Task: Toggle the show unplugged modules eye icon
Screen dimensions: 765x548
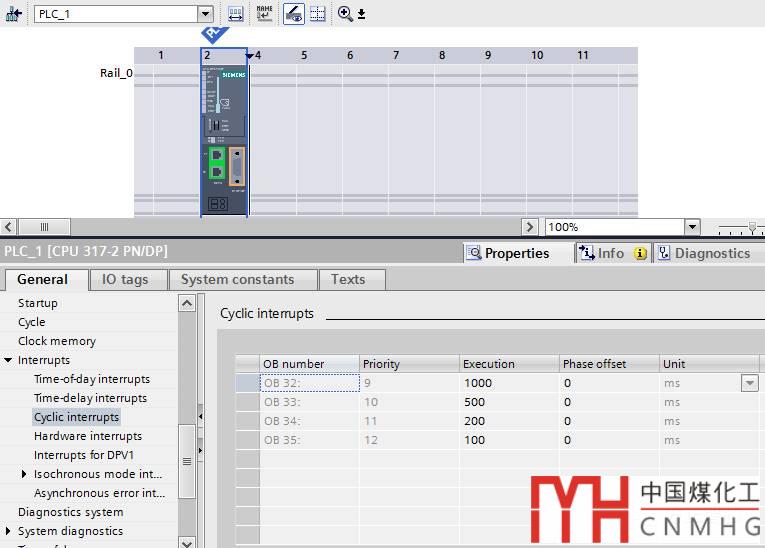Action: [x=294, y=14]
